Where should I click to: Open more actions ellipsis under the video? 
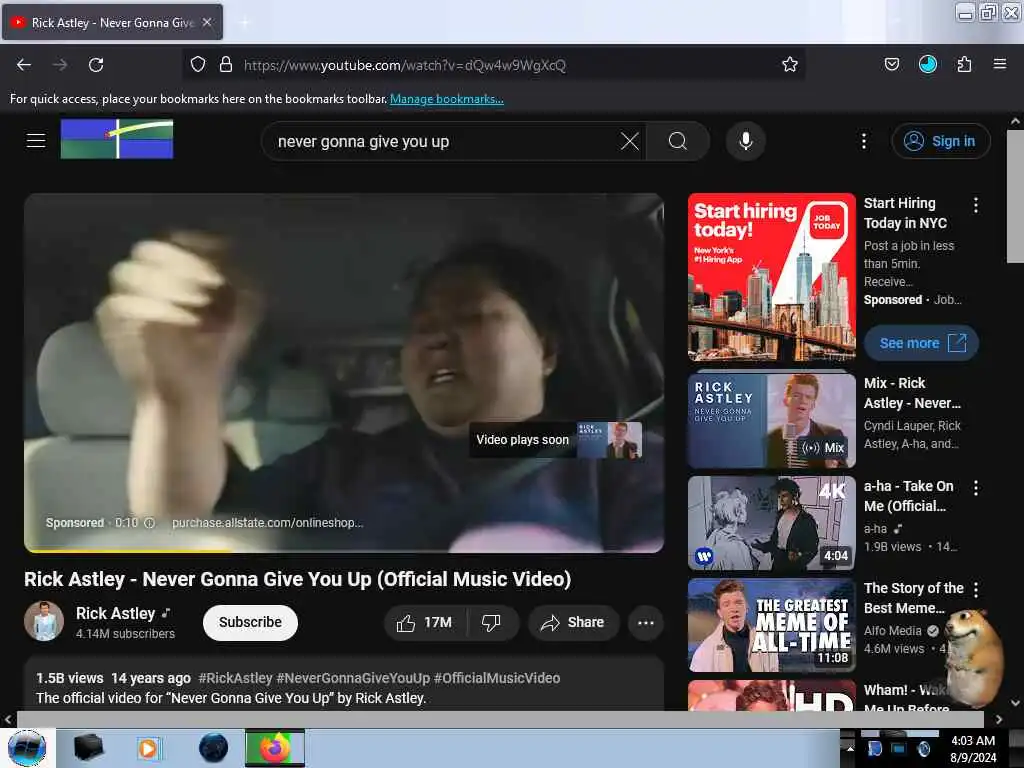[646, 623]
